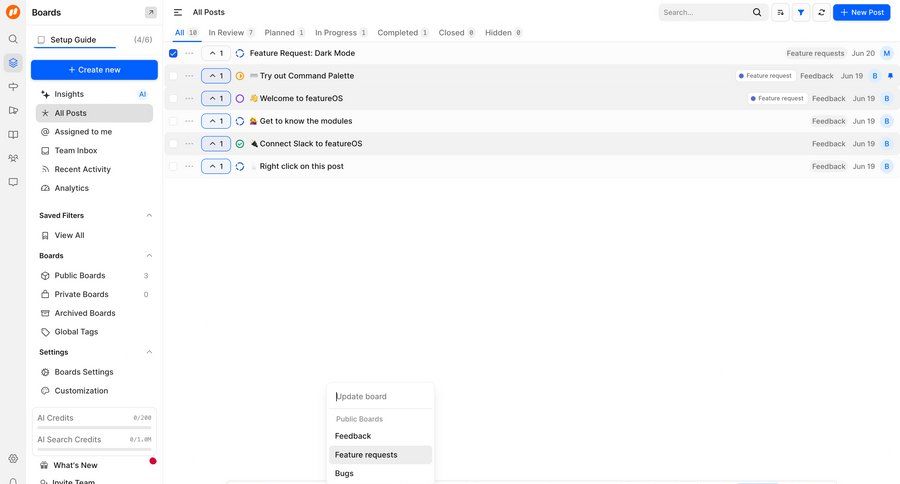Click status icon of Try out Command Palette

tap(240, 76)
